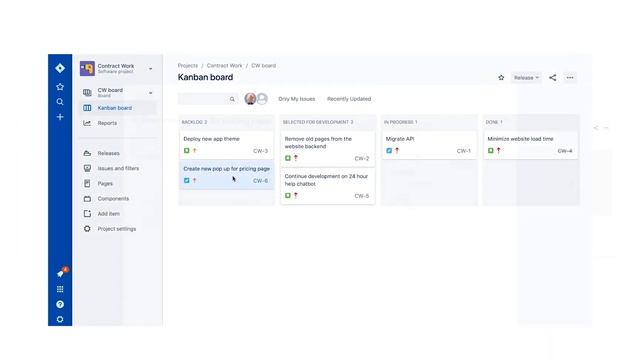Expand the Contract Work project dropdown
The image size is (640, 360).
point(151,69)
